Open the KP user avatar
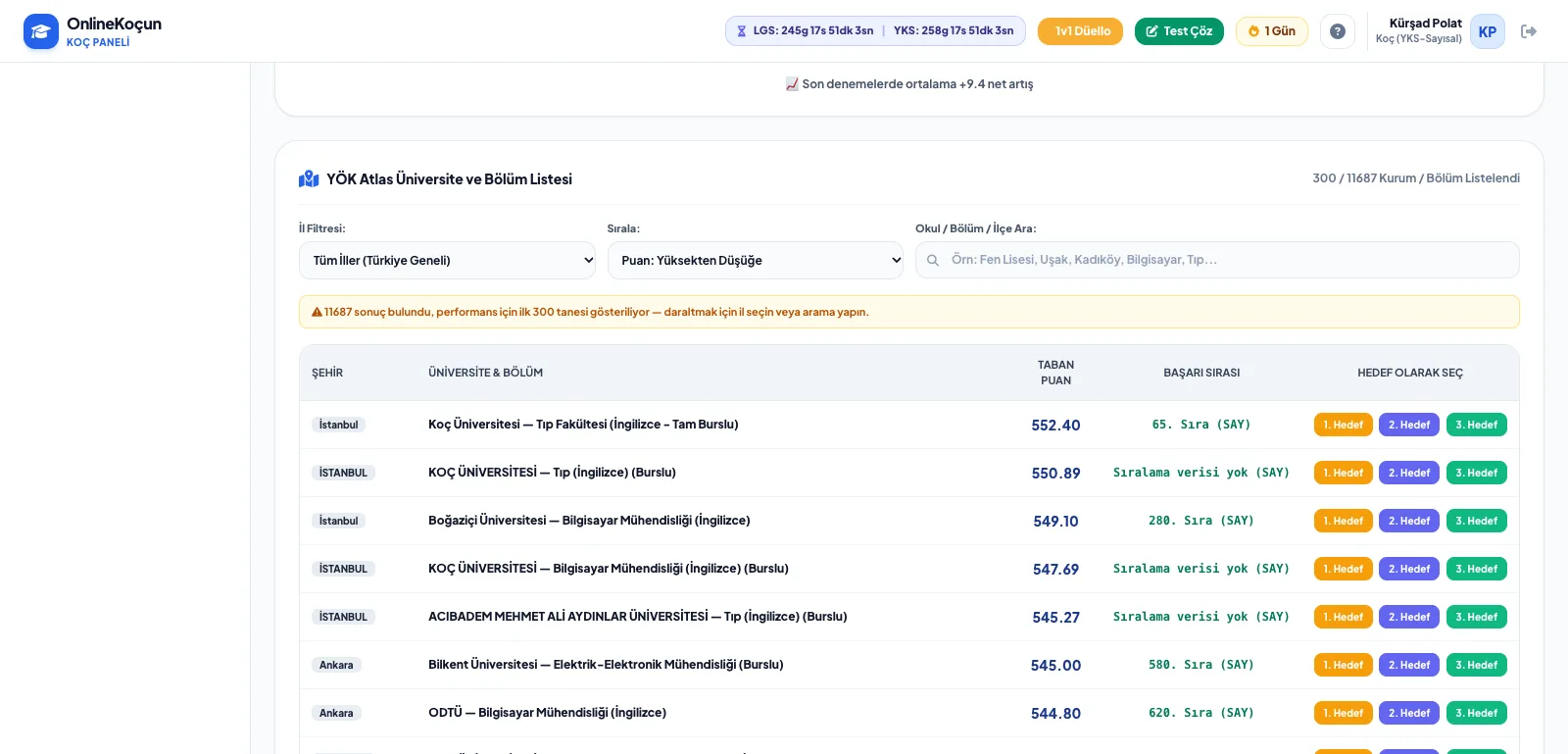The image size is (1568, 754). tap(1488, 31)
